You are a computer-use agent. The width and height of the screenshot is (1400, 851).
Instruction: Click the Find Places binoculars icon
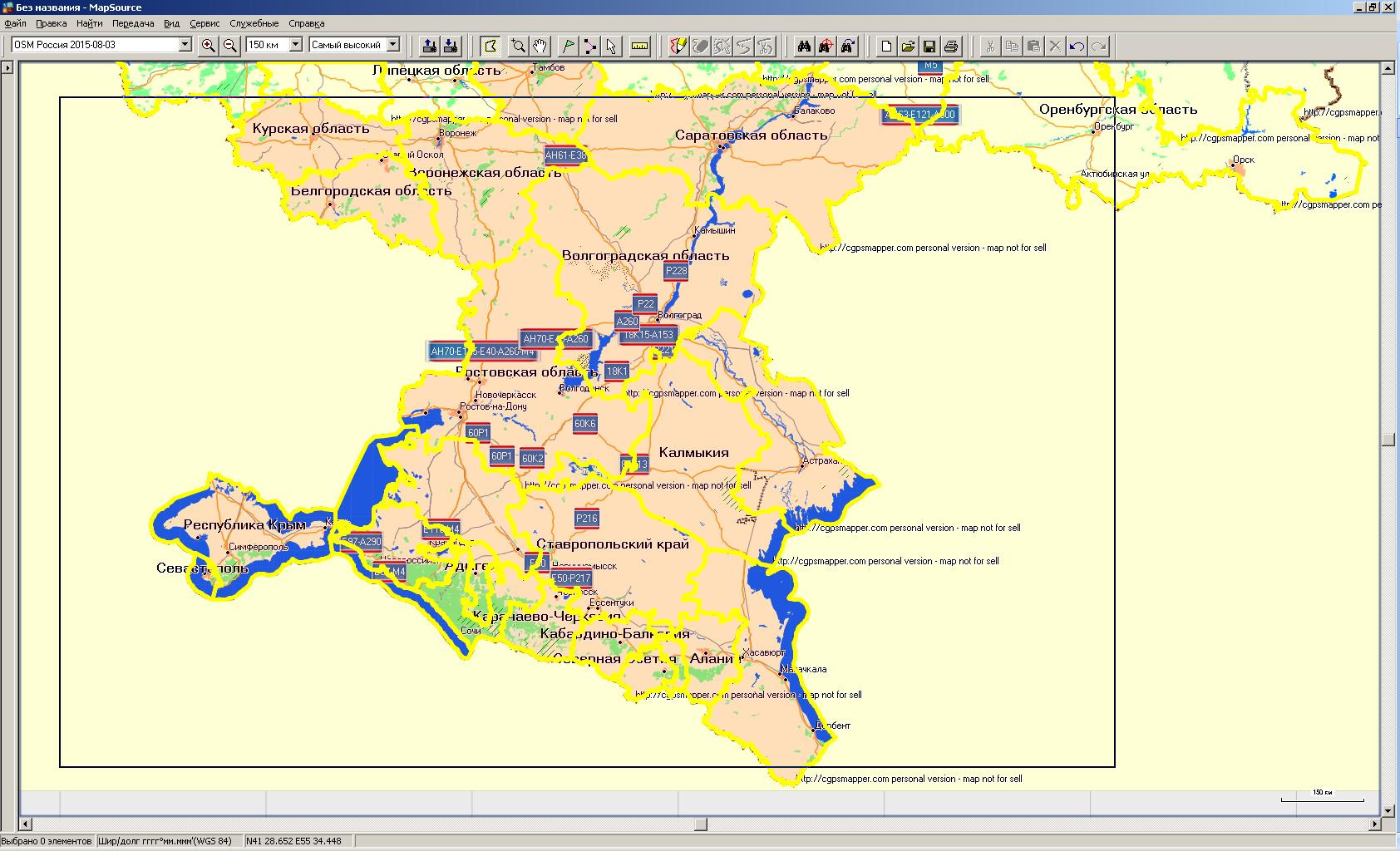804,46
